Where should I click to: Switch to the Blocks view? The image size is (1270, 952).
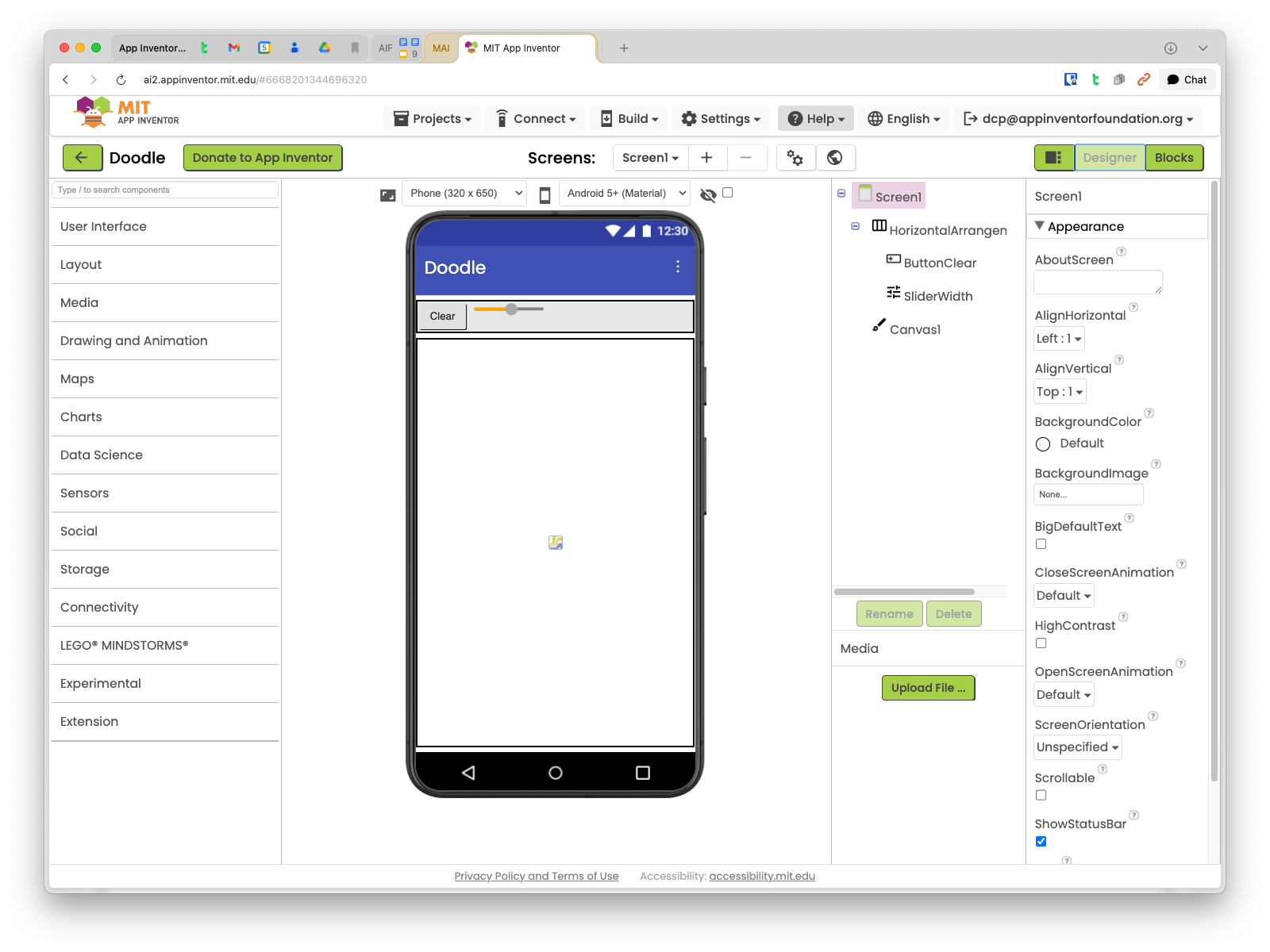coord(1174,158)
